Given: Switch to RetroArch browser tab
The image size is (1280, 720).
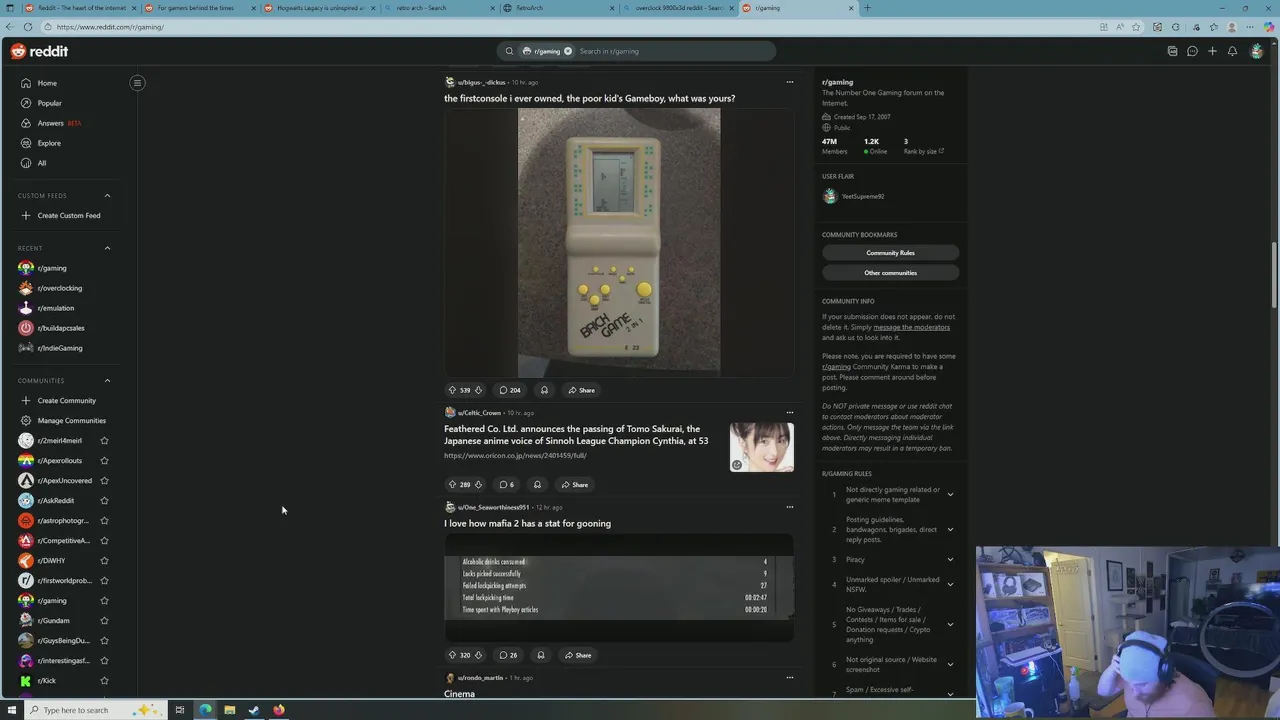Looking at the screenshot, I should point(558,8).
